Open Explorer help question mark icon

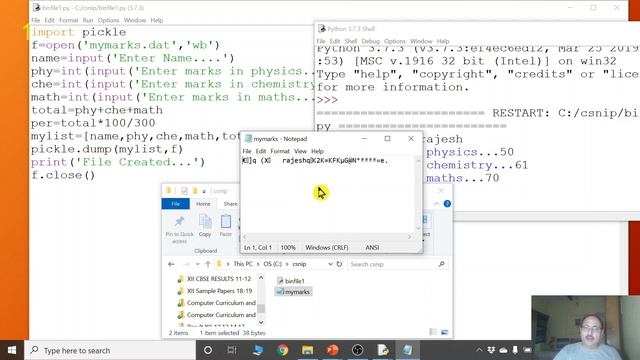point(447,204)
